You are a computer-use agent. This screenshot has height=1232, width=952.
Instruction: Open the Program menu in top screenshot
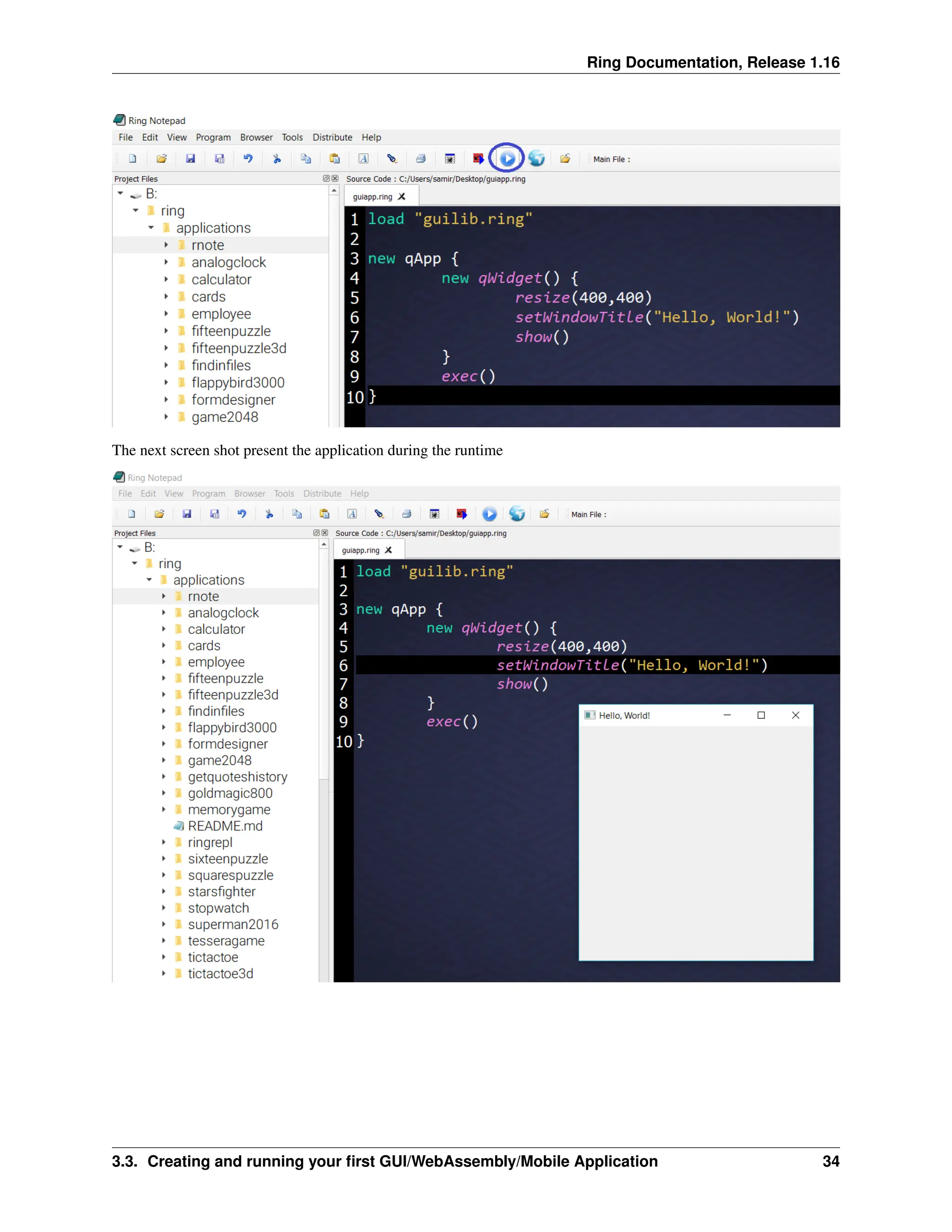[x=213, y=137]
